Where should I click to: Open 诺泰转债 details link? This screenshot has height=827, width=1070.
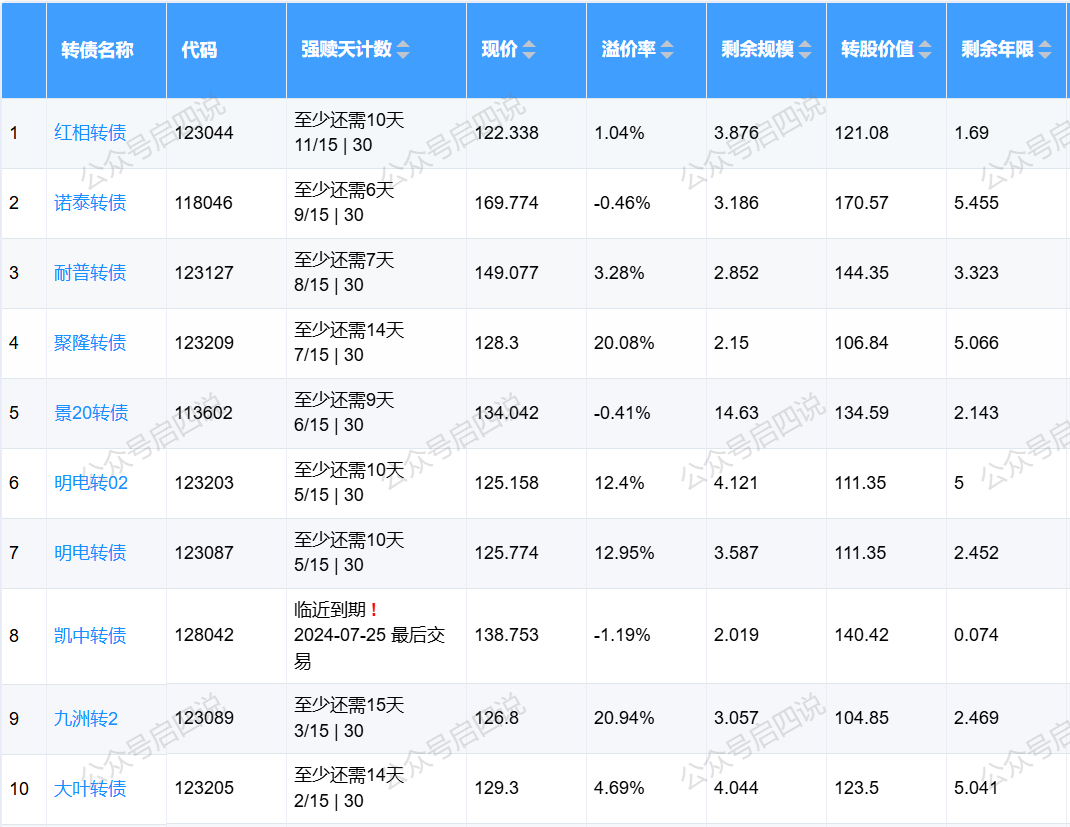click(90, 203)
